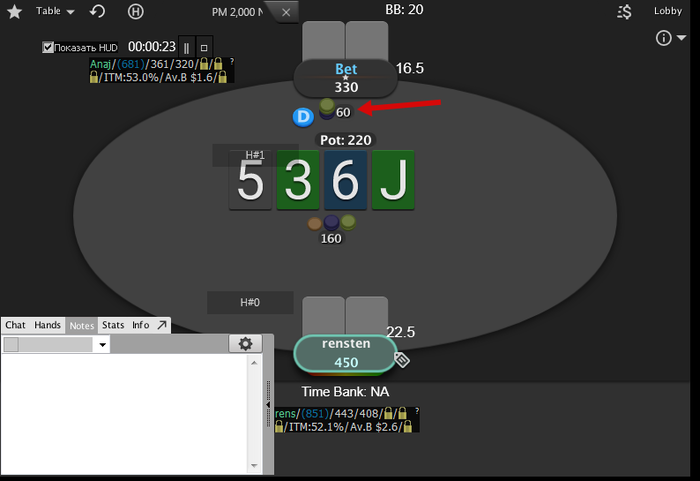Click note tag icon beside rensten
Viewport: 700px width, 481px height.
(402, 360)
